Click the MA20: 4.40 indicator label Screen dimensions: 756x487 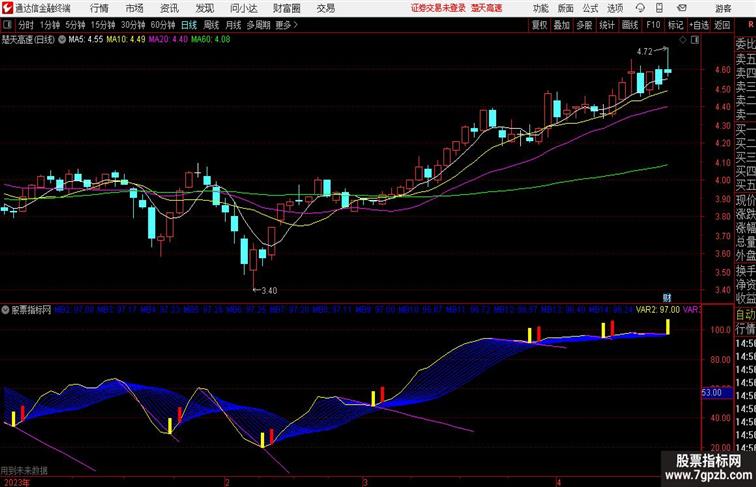point(168,40)
